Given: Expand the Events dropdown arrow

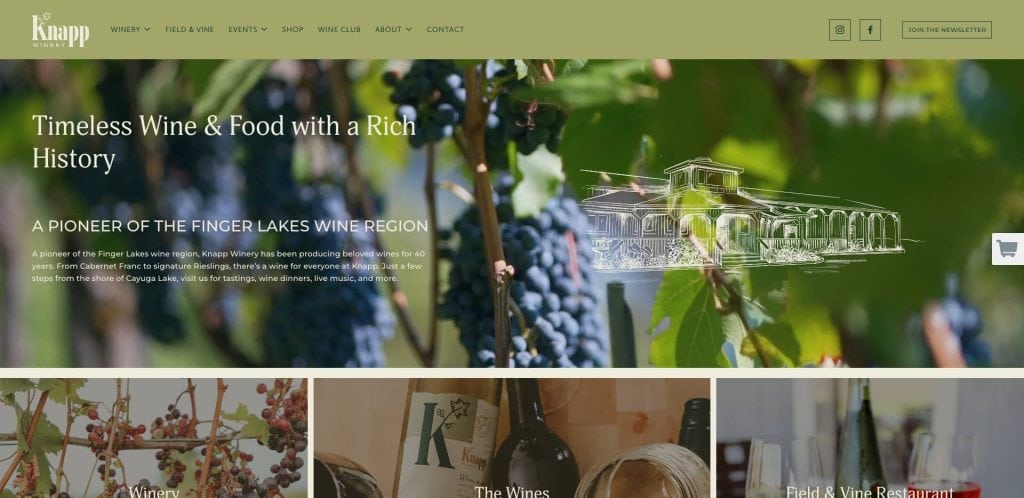Looking at the screenshot, I should (x=264, y=29).
